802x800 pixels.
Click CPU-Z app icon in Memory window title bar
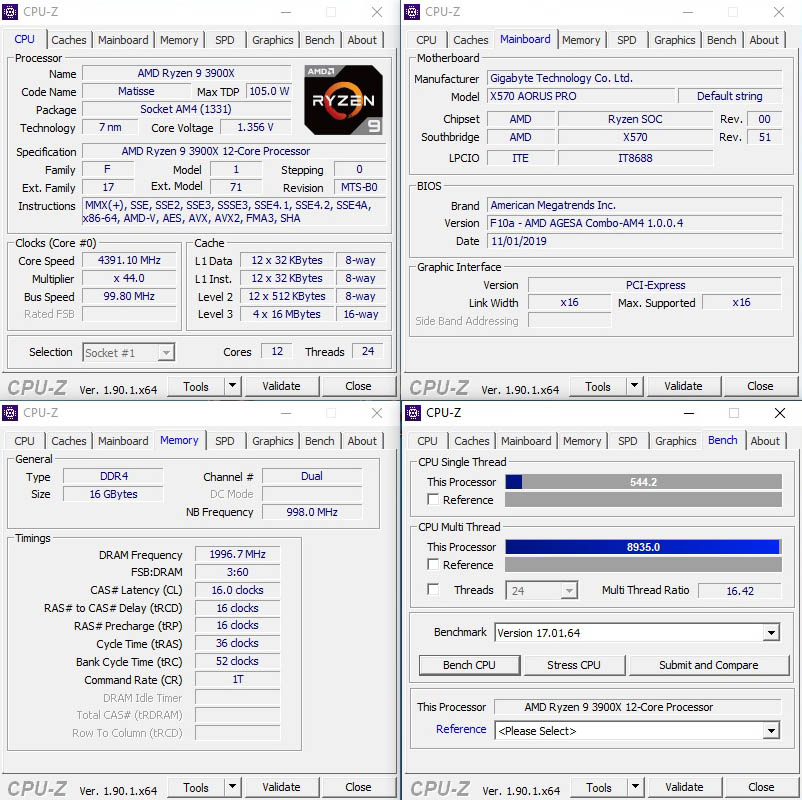(10, 412)
